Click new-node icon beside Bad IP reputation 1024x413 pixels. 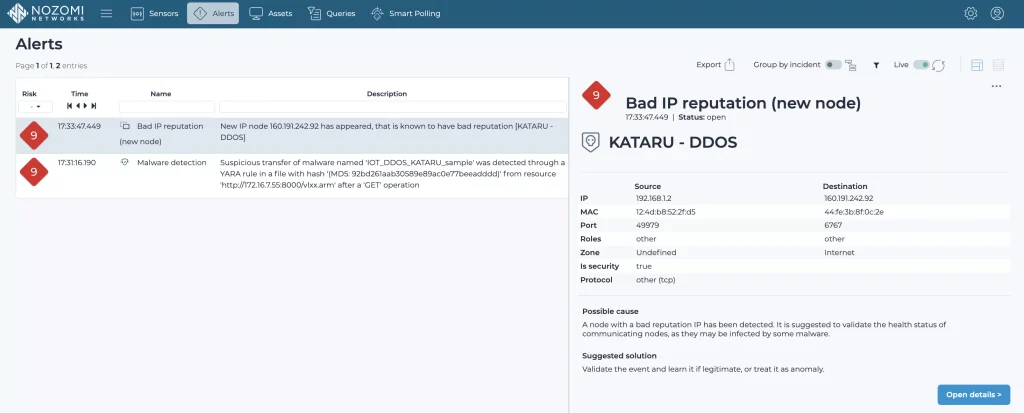pos(125,126)
